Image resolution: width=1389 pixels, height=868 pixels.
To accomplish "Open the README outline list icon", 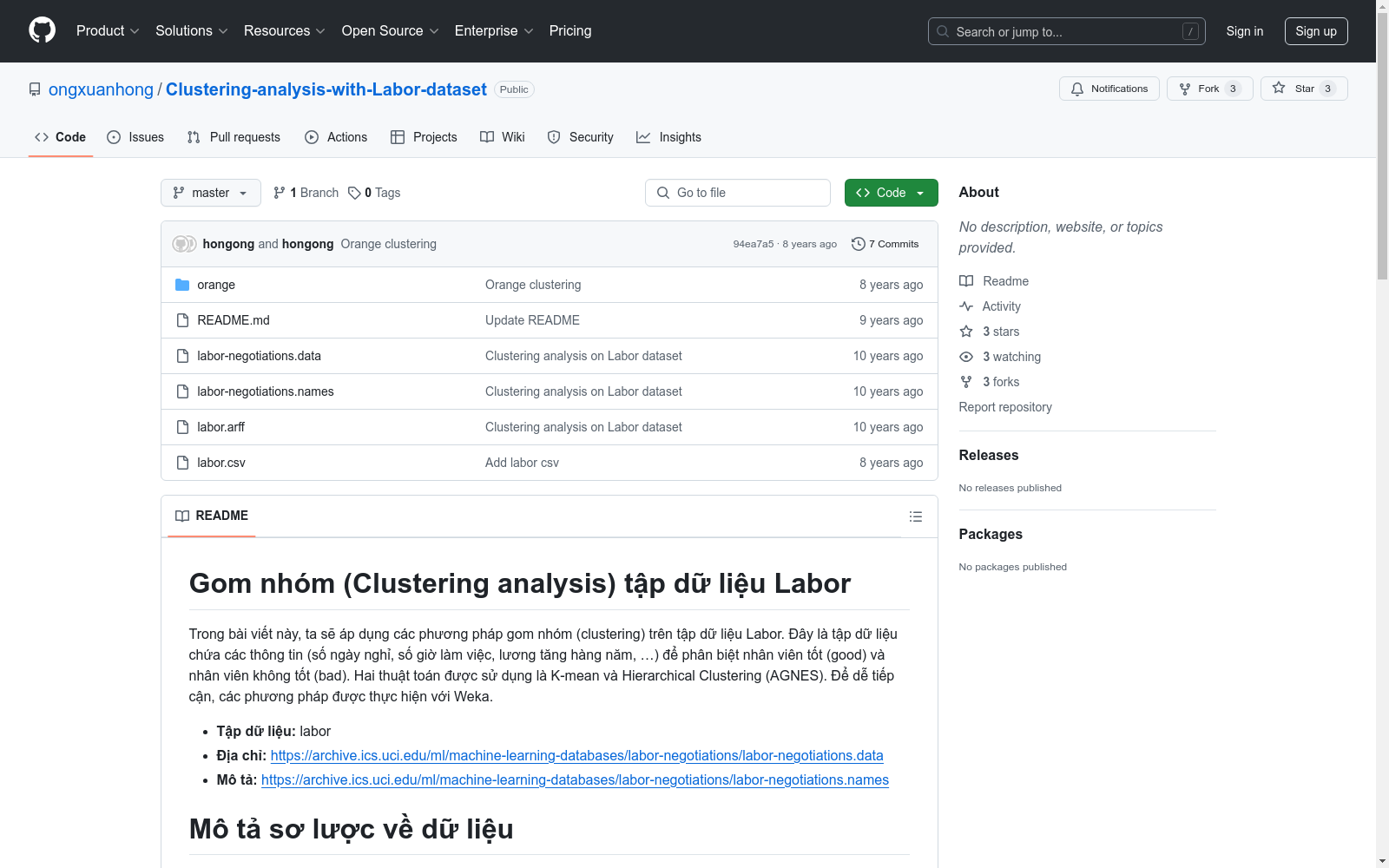I will pyautogui.click(x=916, y=516).
